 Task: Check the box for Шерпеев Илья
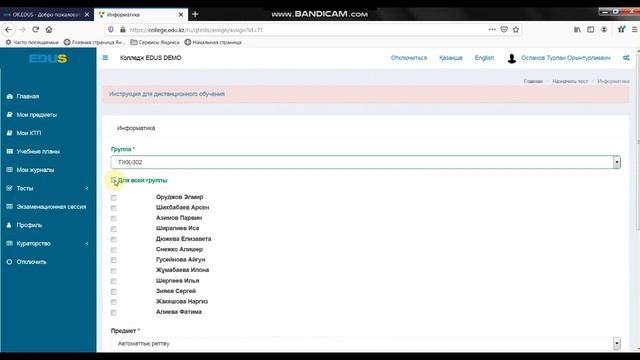pos(113,281)
